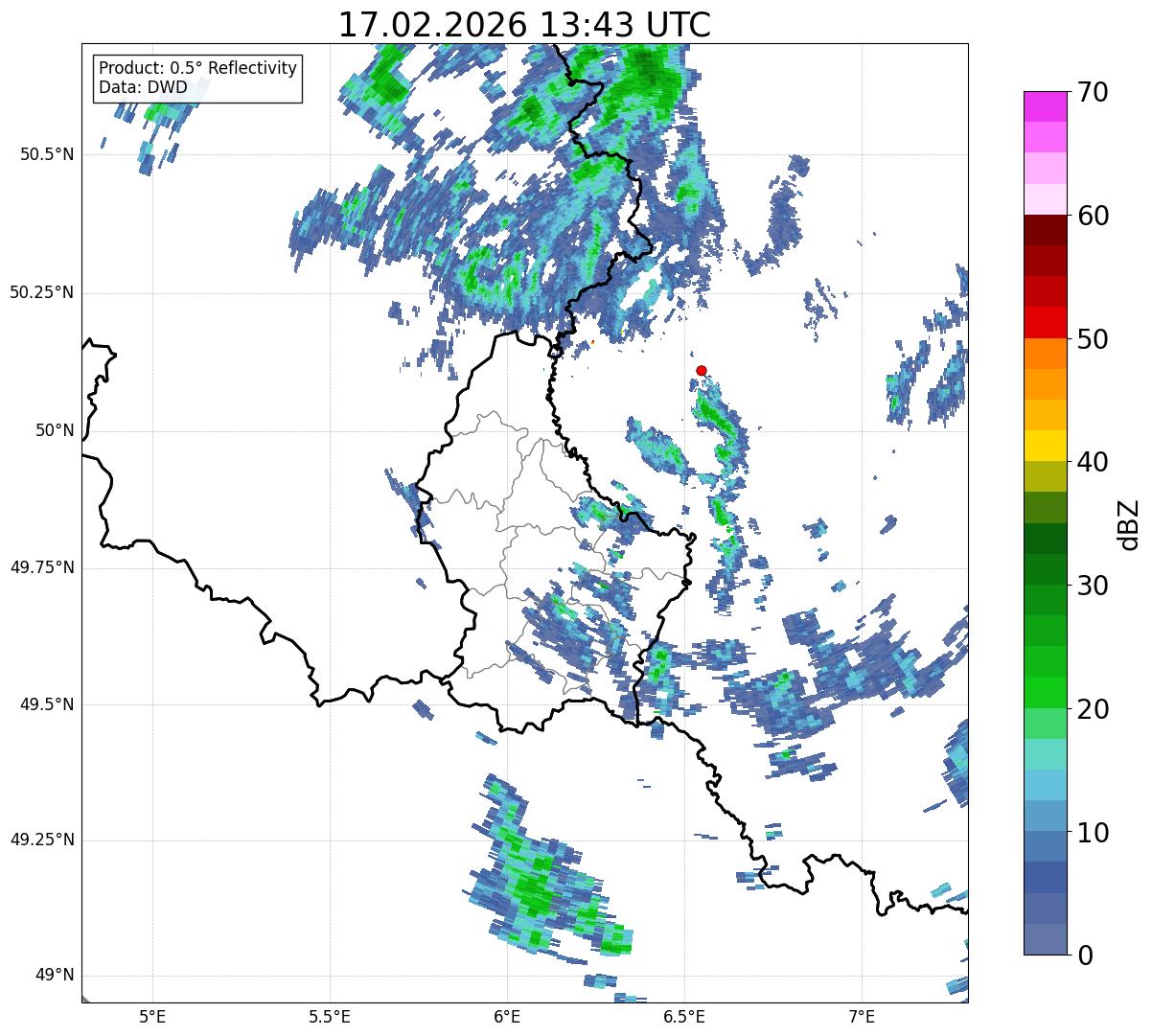The image size is (1152, 1036).
Task: Click the title timestamp 17.02.2026 13:43 UTC
Action: click(524, 25)
